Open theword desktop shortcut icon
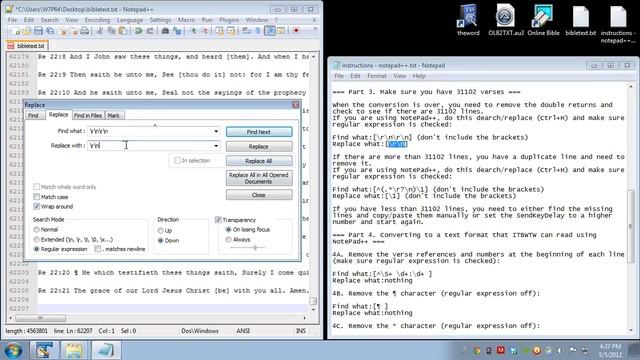 click(x=468, y=20)
